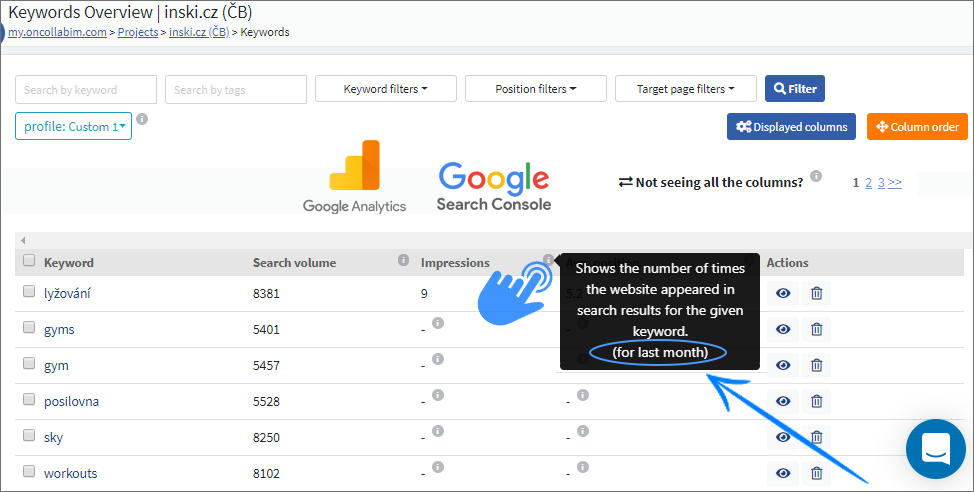Sort by Impressions column header

coord(455,263)
